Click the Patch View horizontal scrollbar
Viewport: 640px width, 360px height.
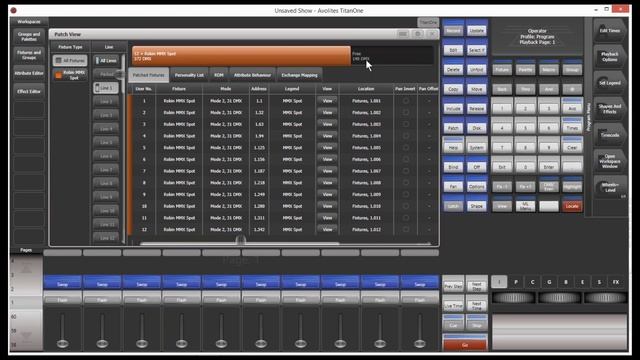pos(240,244)
